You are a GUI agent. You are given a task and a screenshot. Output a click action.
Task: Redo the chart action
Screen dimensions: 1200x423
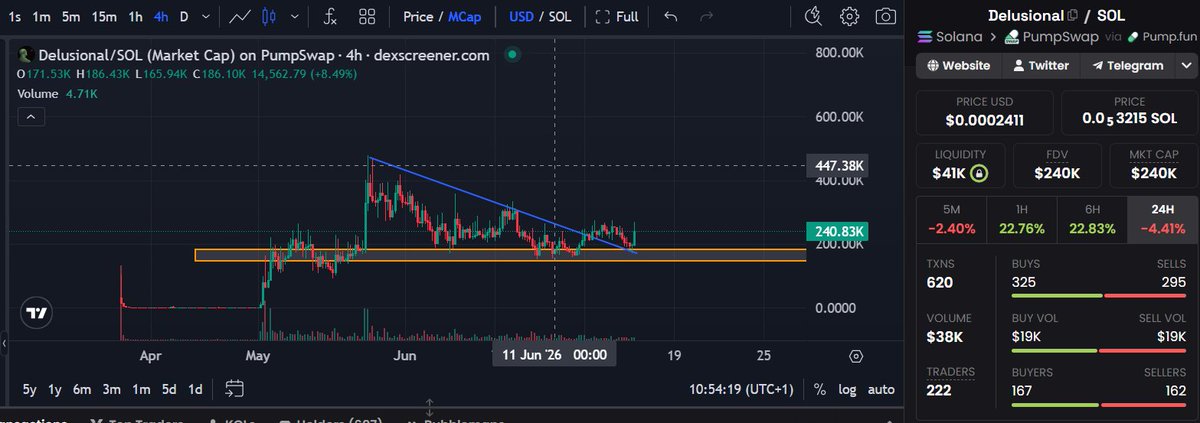[707, 17]
